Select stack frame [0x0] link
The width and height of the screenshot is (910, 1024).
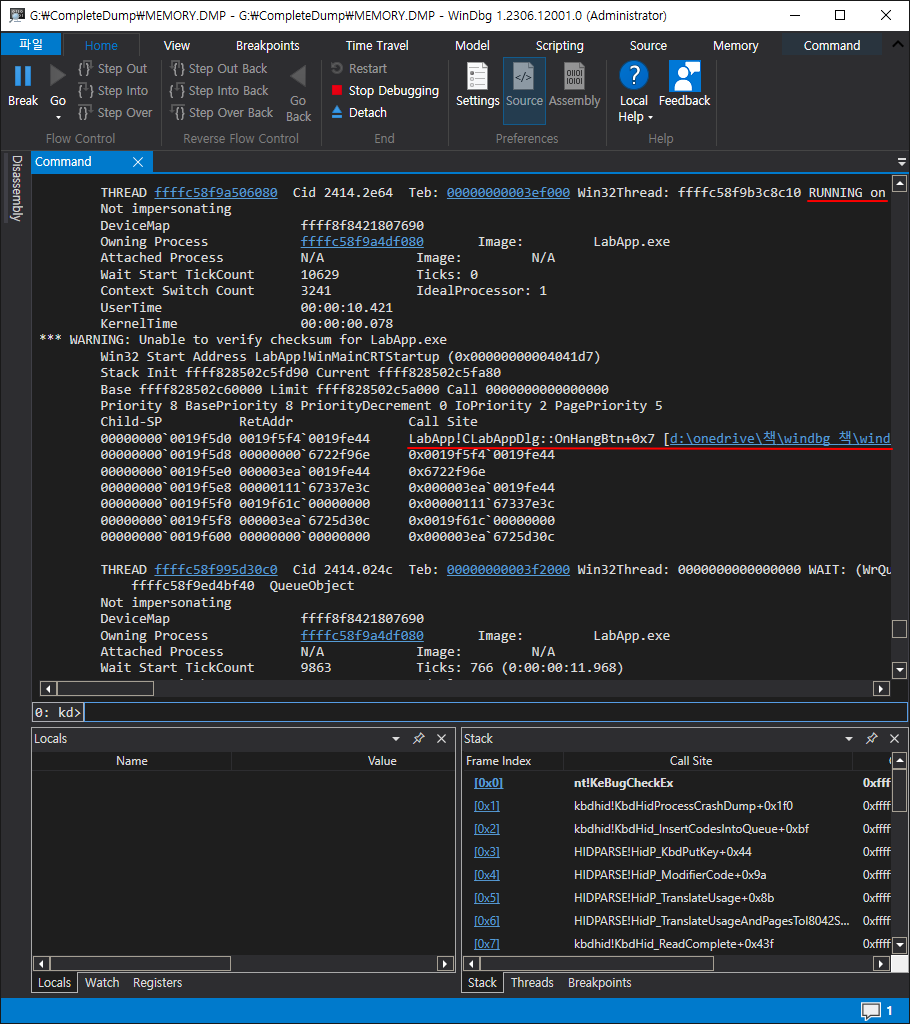tap(488, 782)
